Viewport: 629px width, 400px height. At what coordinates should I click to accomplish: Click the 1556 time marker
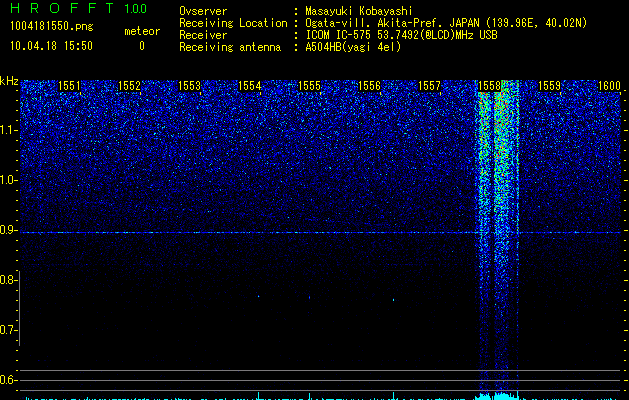coord(369,86)
